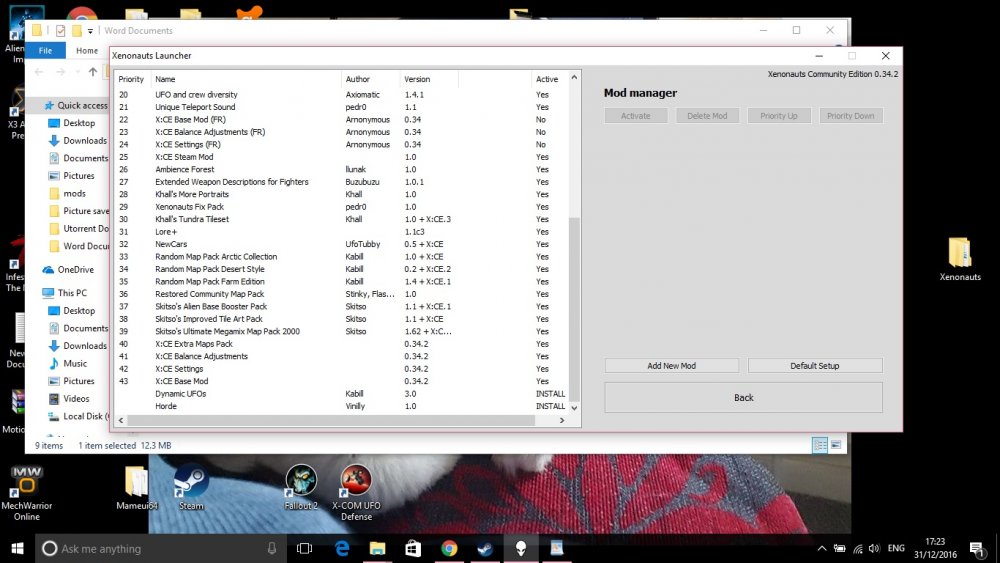Open Task View in the taskbar
The height and width of the screenshot is (563, 1000).
(x=304, y=548)
